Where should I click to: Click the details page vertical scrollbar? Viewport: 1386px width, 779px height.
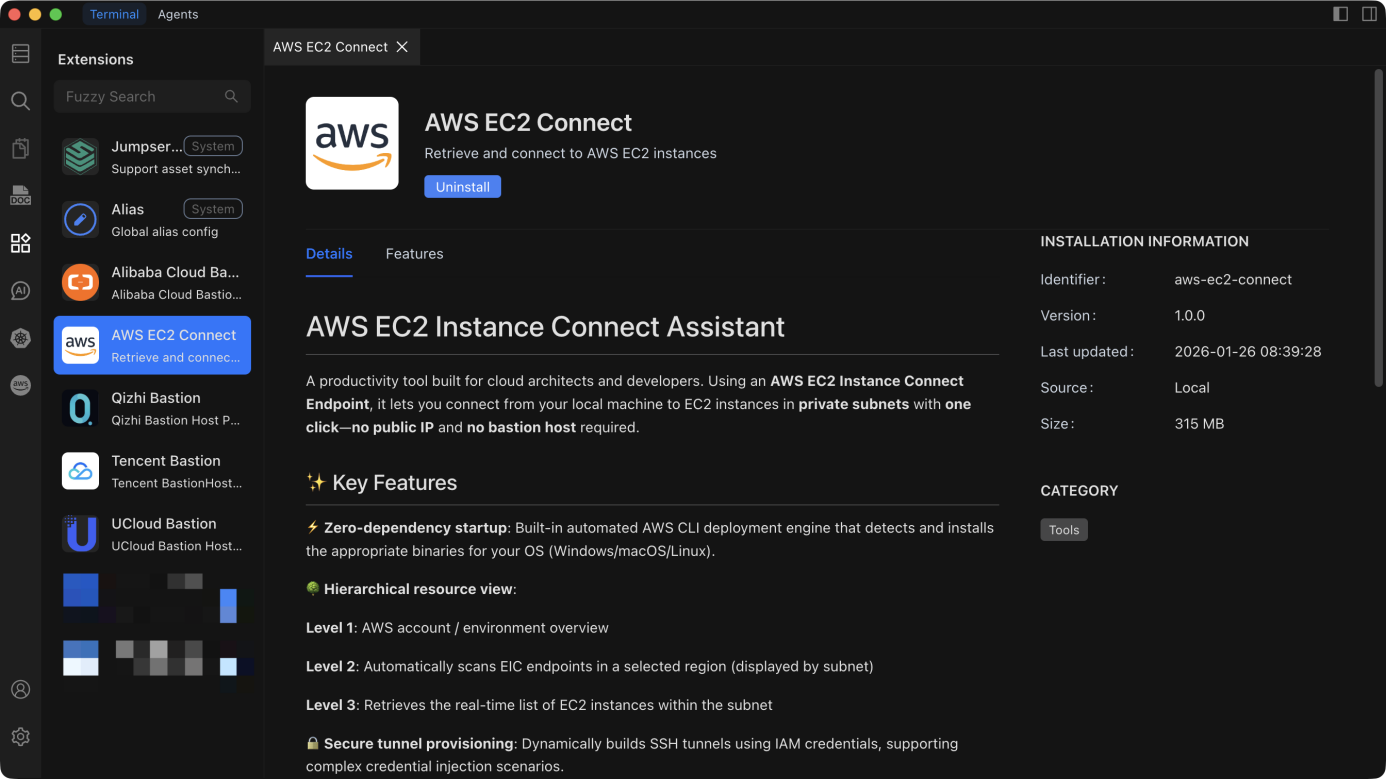tap(1378, 230)
